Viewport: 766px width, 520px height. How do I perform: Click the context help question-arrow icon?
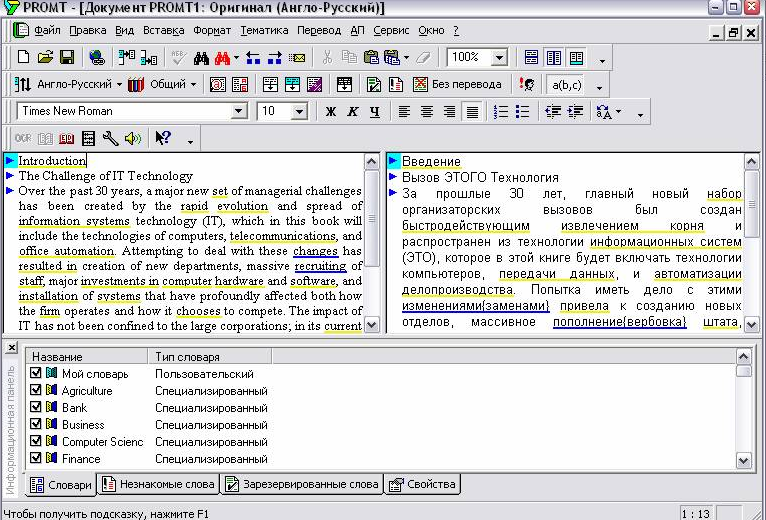point(163,138)
